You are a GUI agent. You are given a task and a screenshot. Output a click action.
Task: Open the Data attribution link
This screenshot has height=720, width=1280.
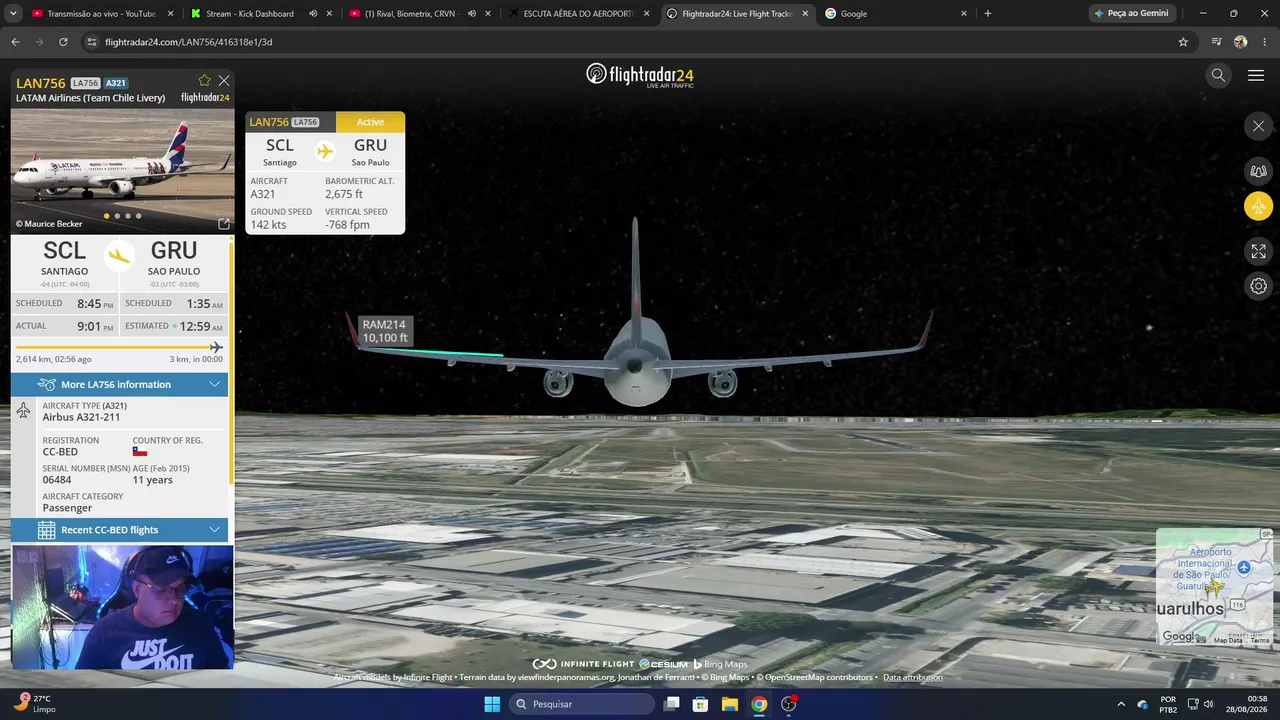tap(912, 677)
